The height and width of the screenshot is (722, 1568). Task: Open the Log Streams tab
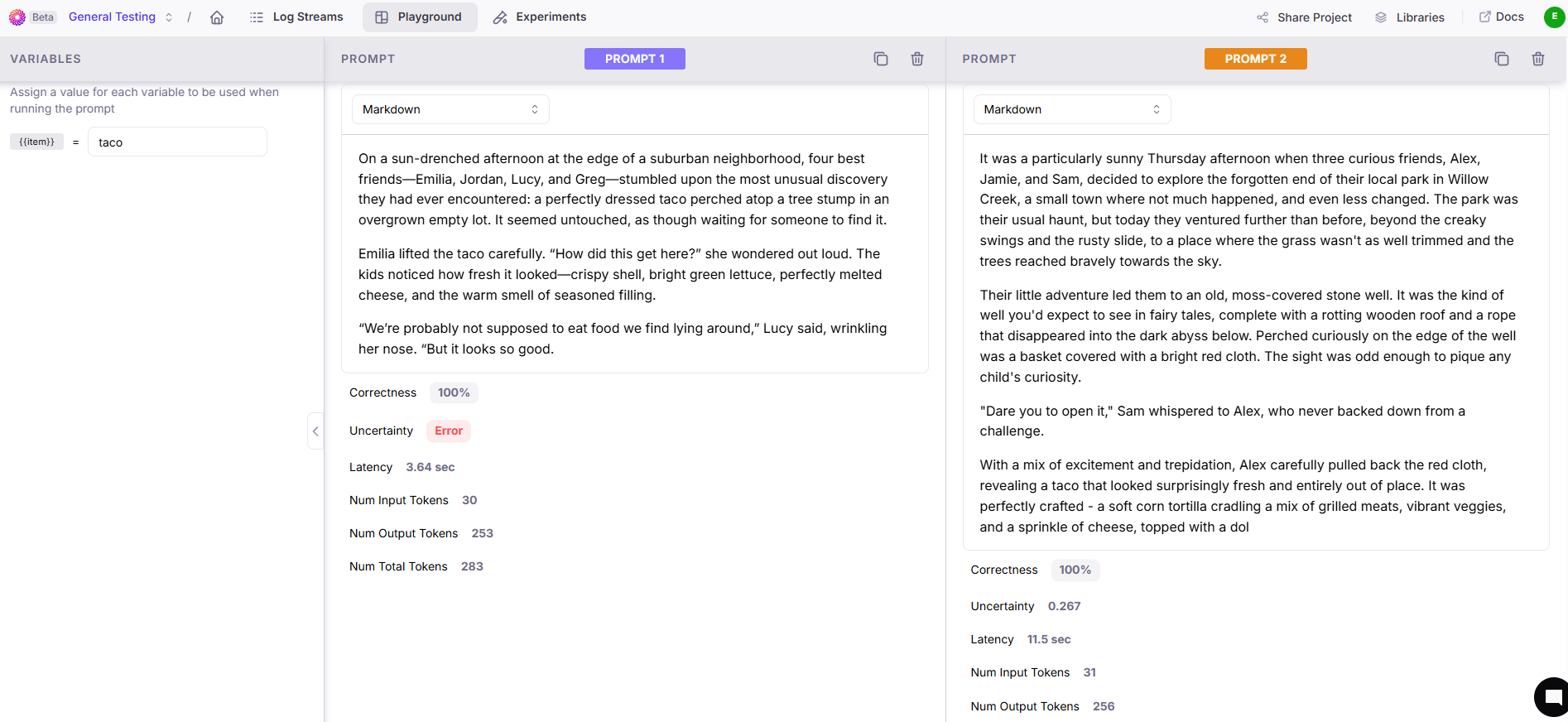(296, 17)
